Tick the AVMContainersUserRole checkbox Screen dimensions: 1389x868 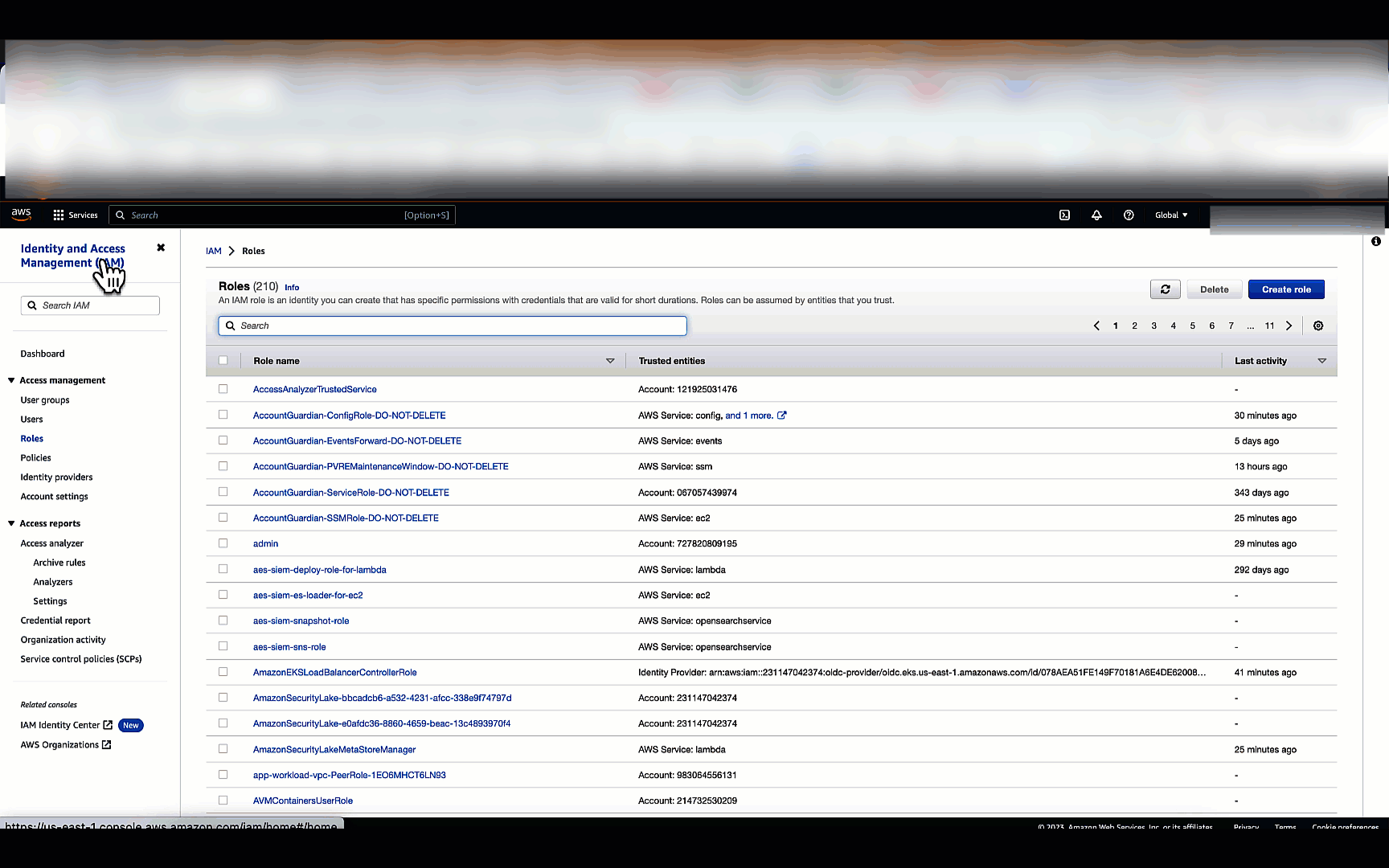223,800
